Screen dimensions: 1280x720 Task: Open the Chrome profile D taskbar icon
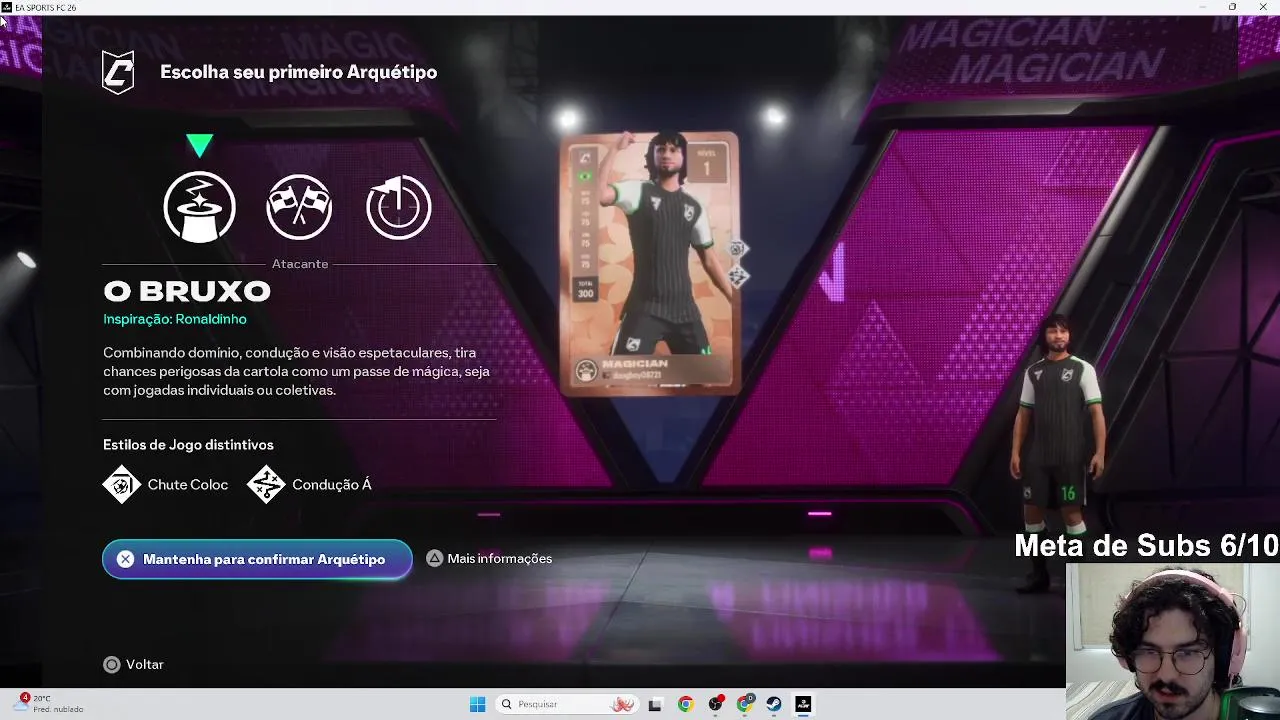[745, 704]
